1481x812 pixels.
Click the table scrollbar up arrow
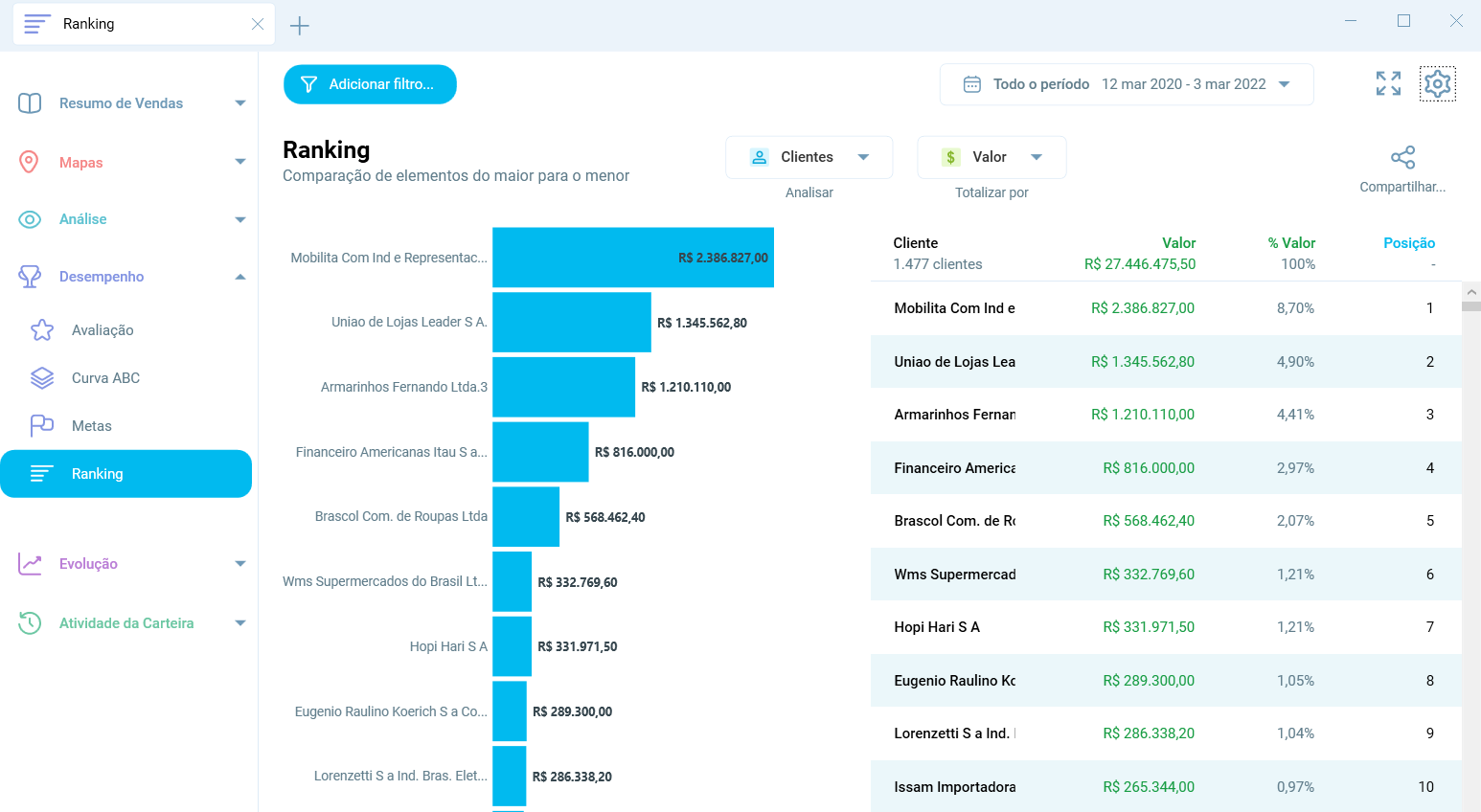pyautogui.click(x=1471, y=292)
